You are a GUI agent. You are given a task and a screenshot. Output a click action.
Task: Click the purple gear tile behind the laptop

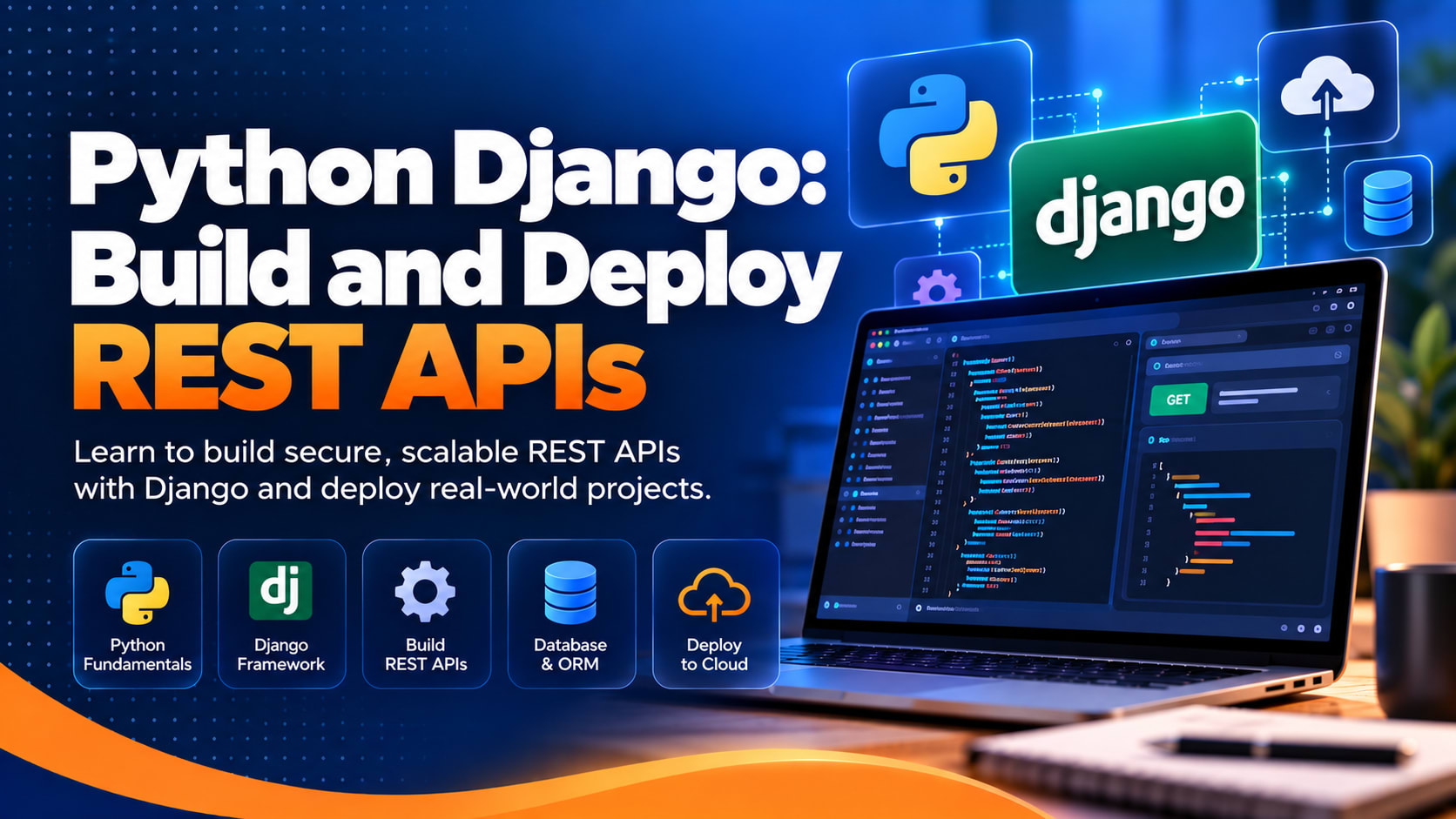(937, 281)
